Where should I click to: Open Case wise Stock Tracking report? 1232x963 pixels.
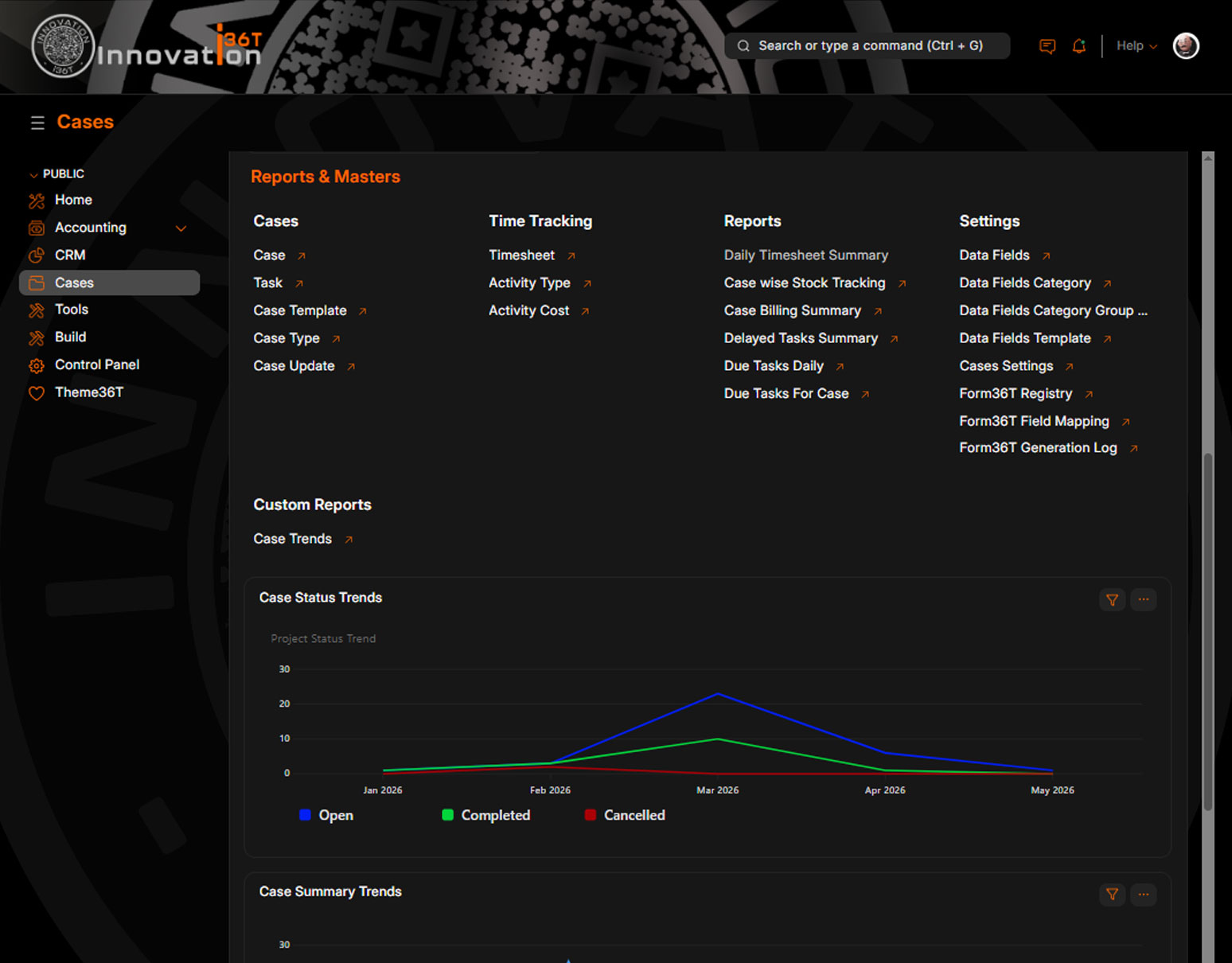(x=805, y=283)
